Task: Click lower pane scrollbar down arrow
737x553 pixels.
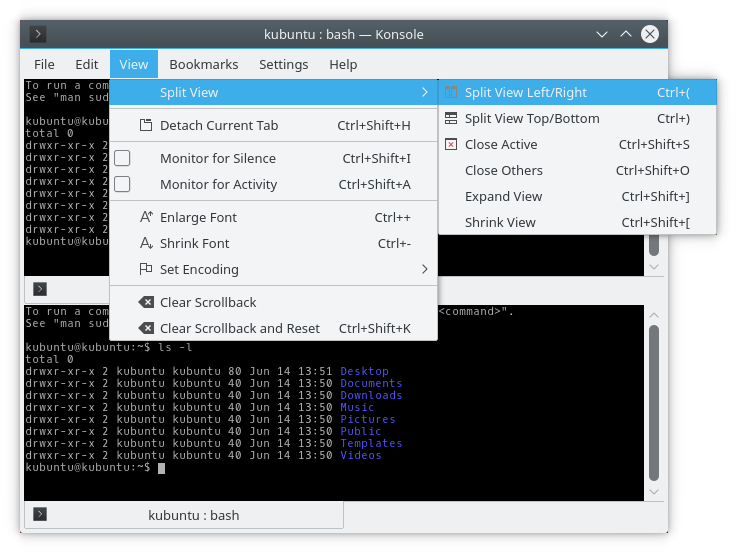Action: pyautogui.click(x=654, y=491)
